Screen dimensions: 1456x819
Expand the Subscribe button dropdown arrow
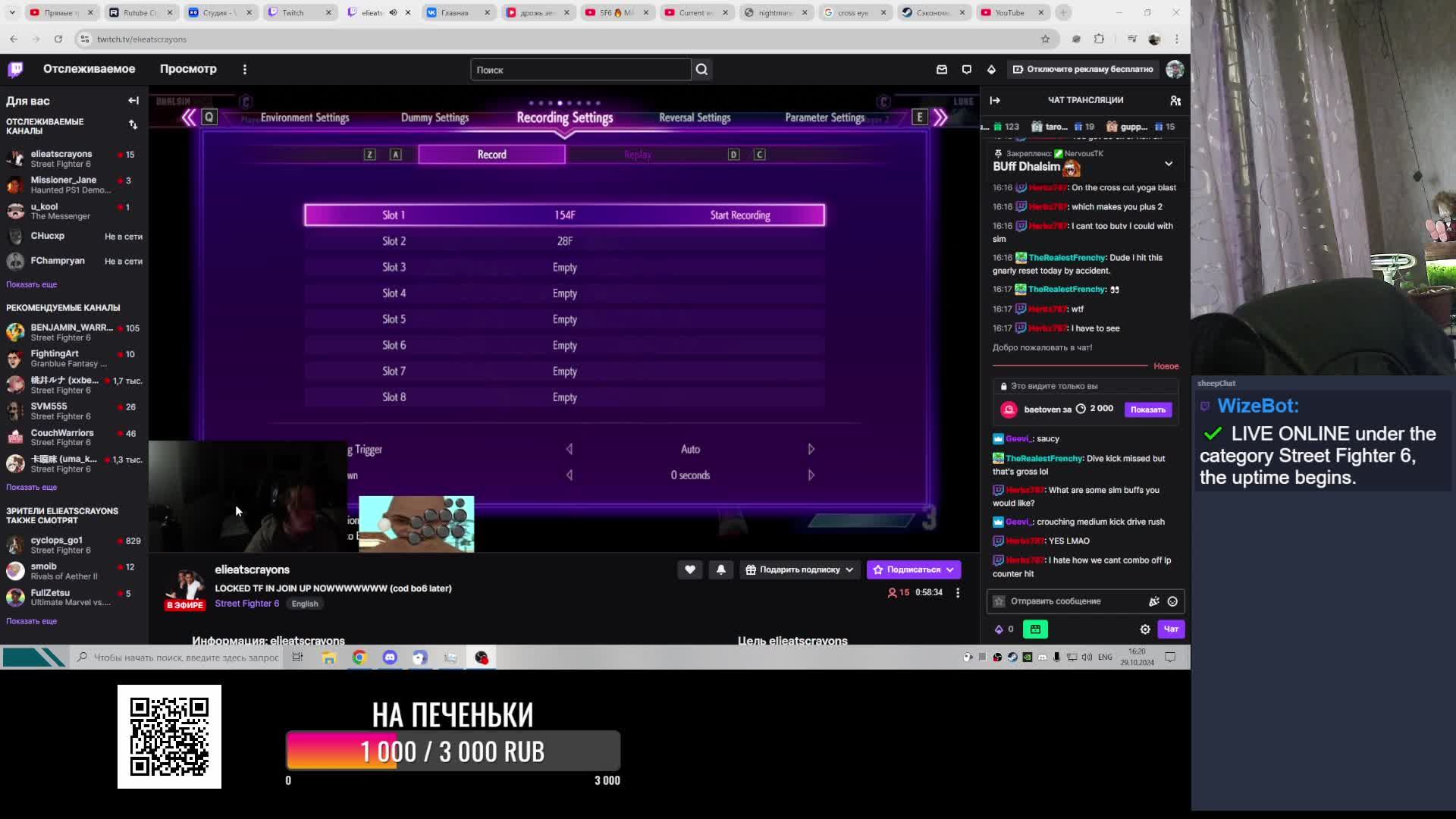(950, 570)
